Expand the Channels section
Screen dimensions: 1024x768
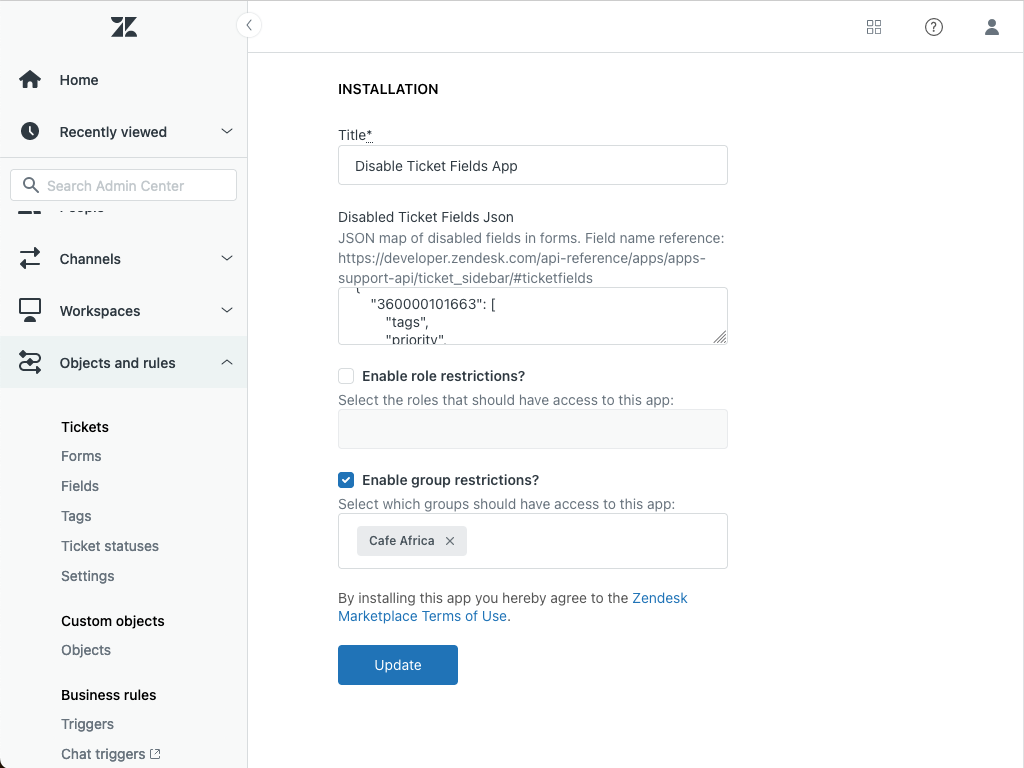click(x=226, y=258)
